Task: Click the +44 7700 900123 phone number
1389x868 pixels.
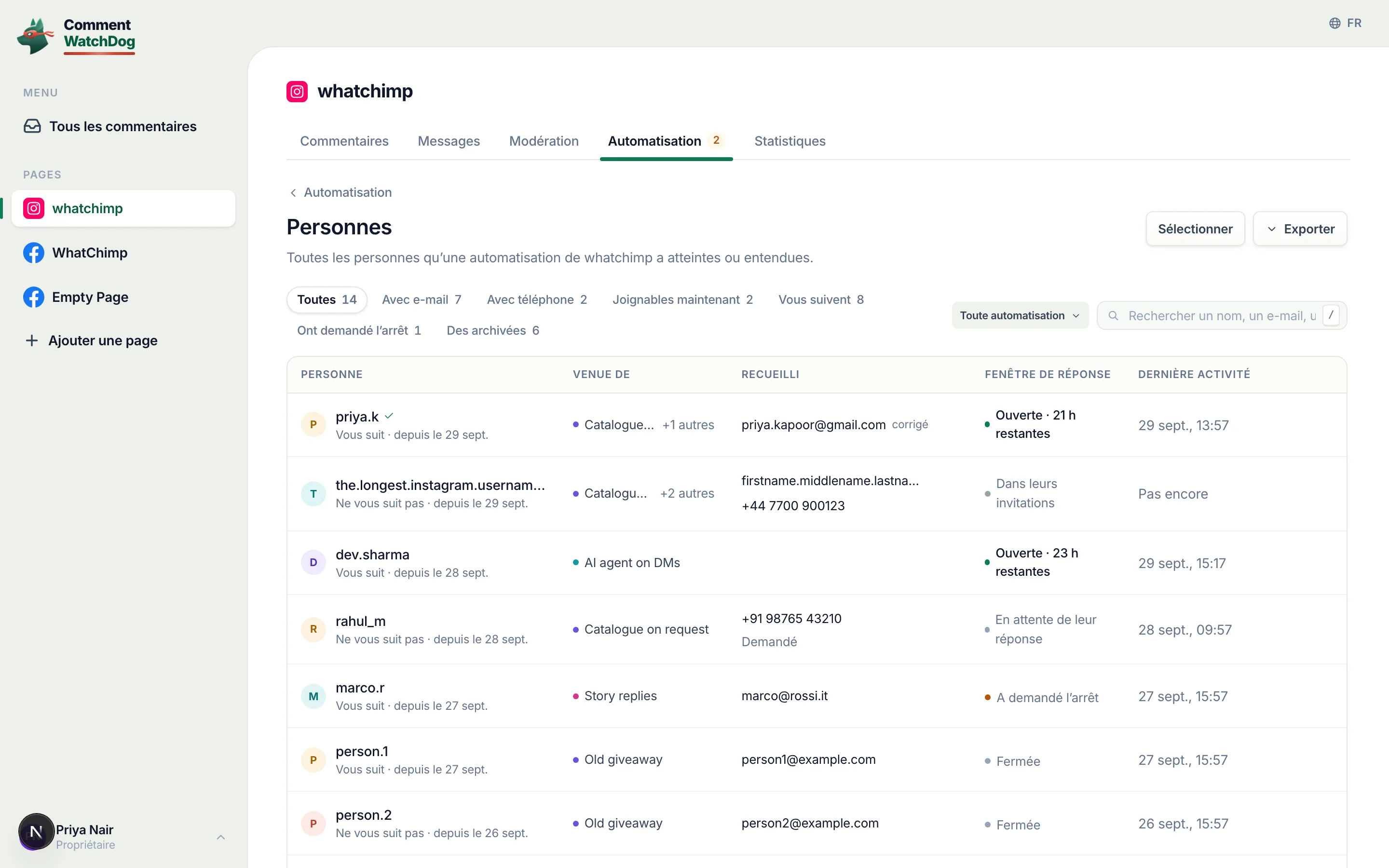Action: (x=793, y=506)
